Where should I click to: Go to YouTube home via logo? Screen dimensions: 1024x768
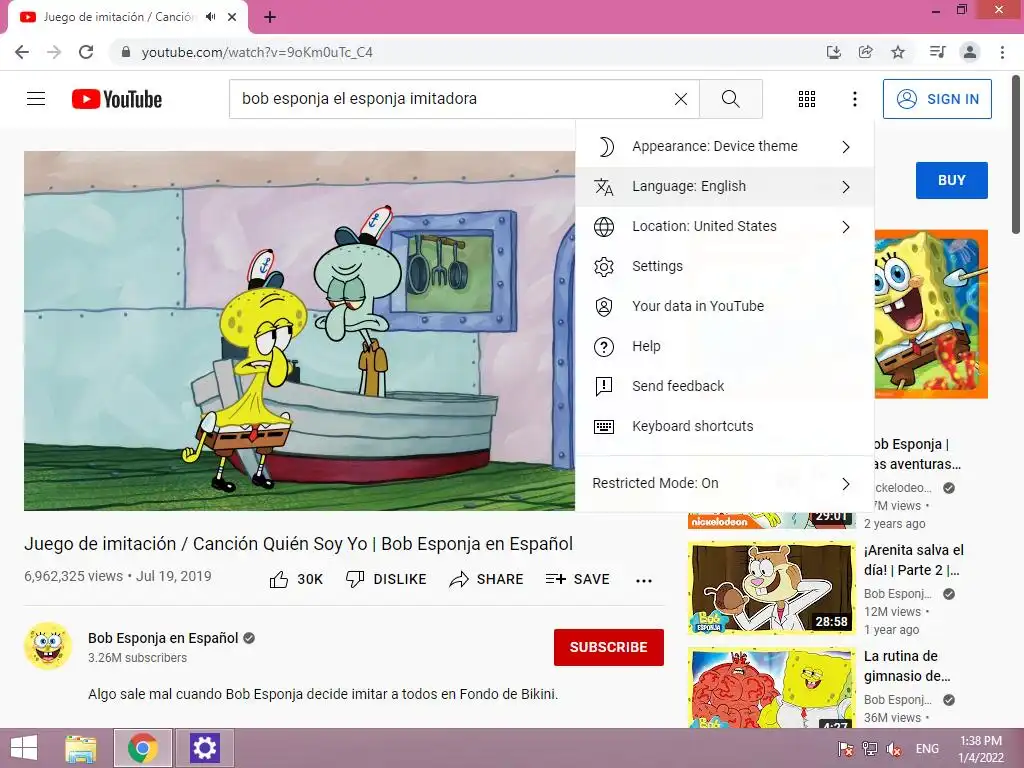point(117,99)
